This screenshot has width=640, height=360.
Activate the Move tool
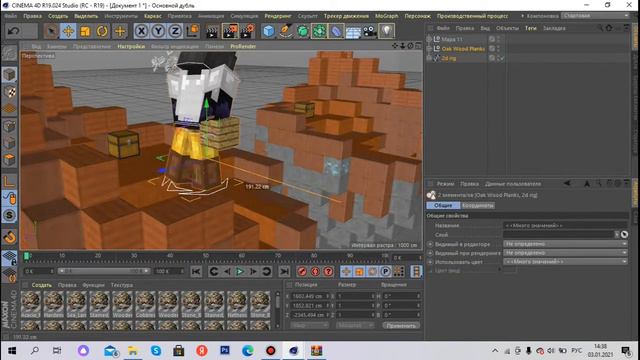pos(68,31)
